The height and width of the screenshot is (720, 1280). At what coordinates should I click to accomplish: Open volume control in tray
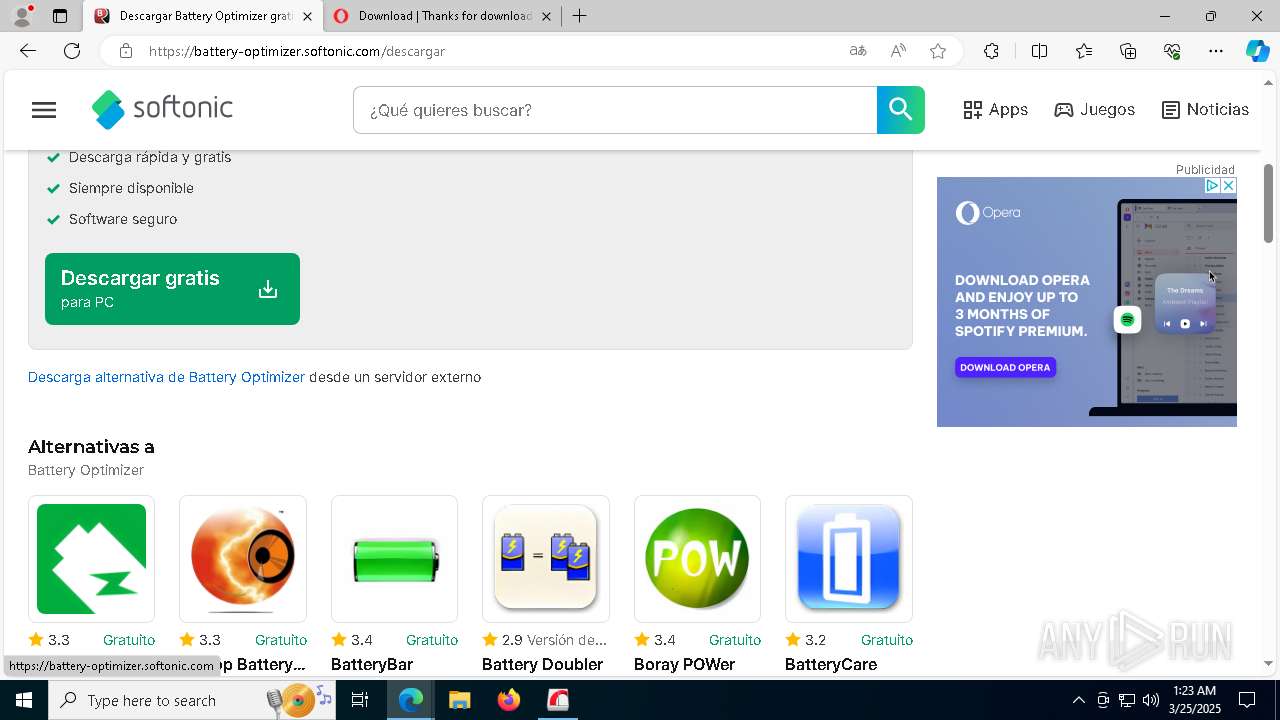(x=1151, y=700)
